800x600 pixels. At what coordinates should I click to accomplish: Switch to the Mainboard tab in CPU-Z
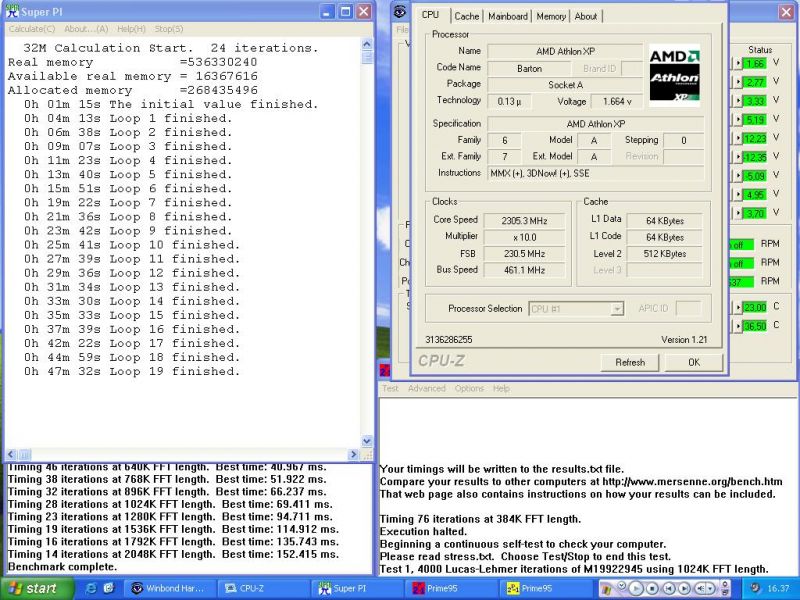pos(508,16)
